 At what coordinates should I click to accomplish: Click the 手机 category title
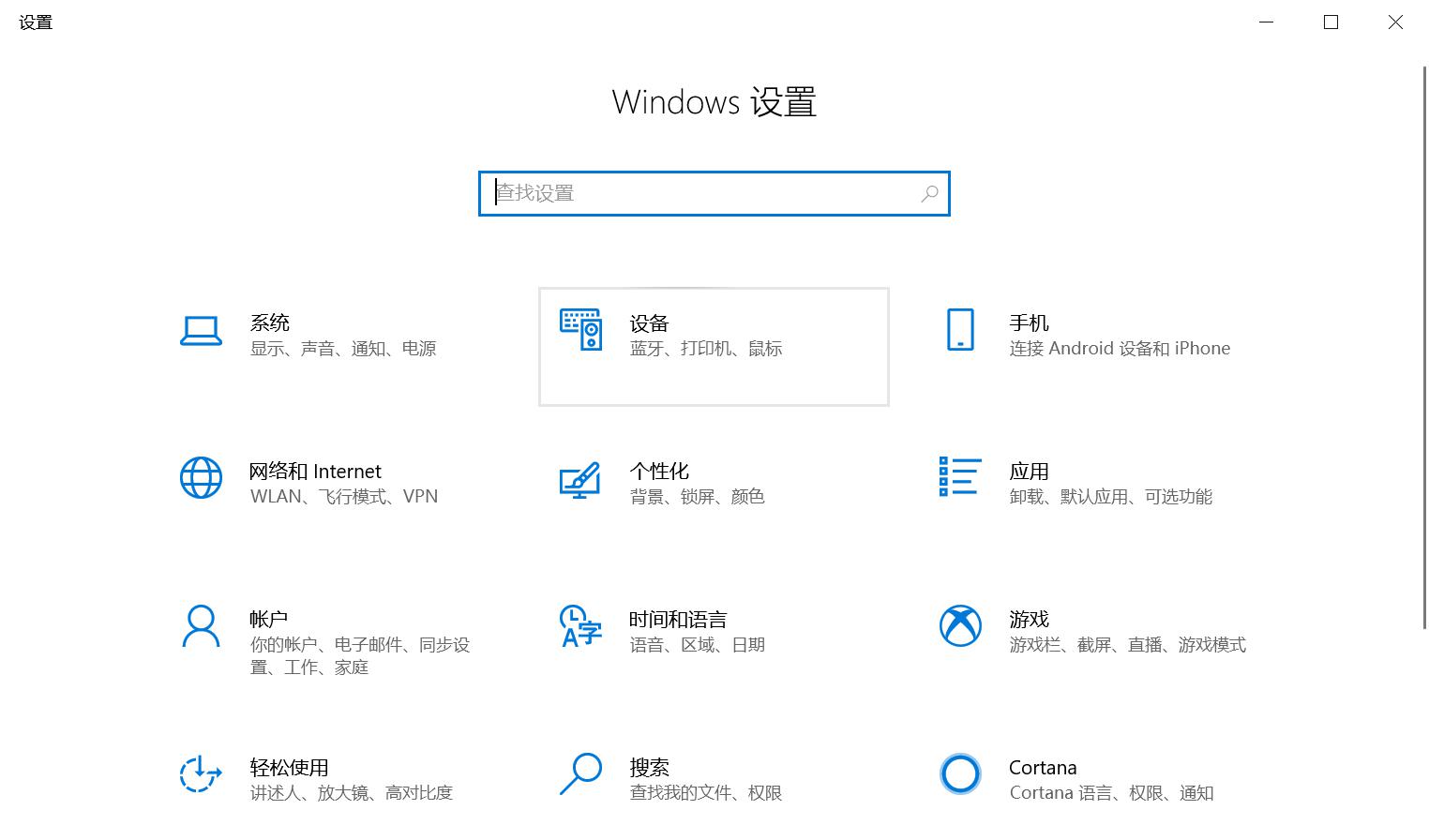coord(1029,322)
